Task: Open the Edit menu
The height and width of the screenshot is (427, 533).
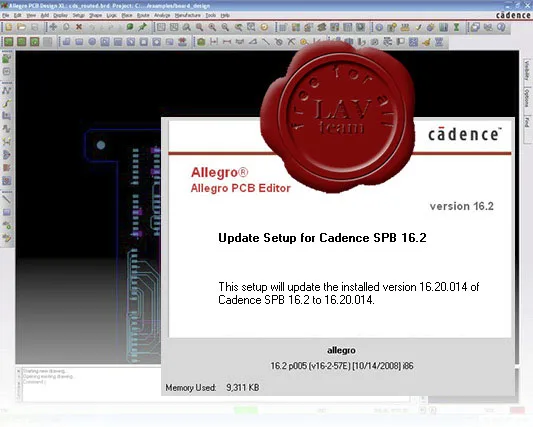Action: 18,15
